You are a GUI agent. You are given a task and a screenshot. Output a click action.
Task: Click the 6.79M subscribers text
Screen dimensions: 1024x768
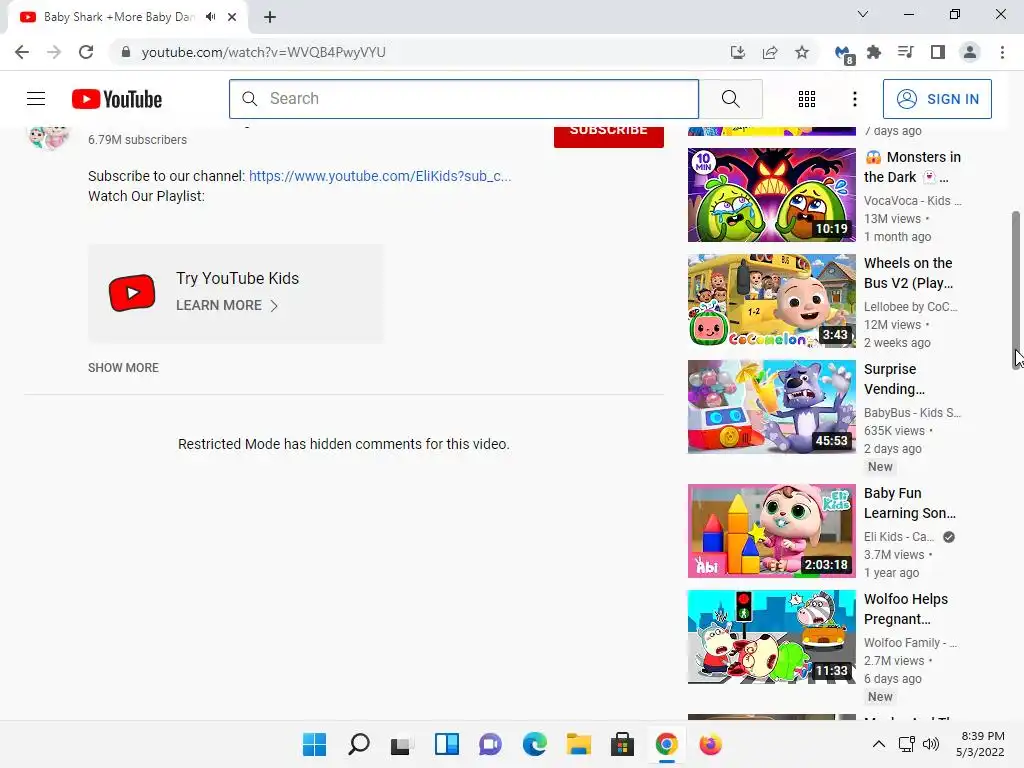click(137, 140)
